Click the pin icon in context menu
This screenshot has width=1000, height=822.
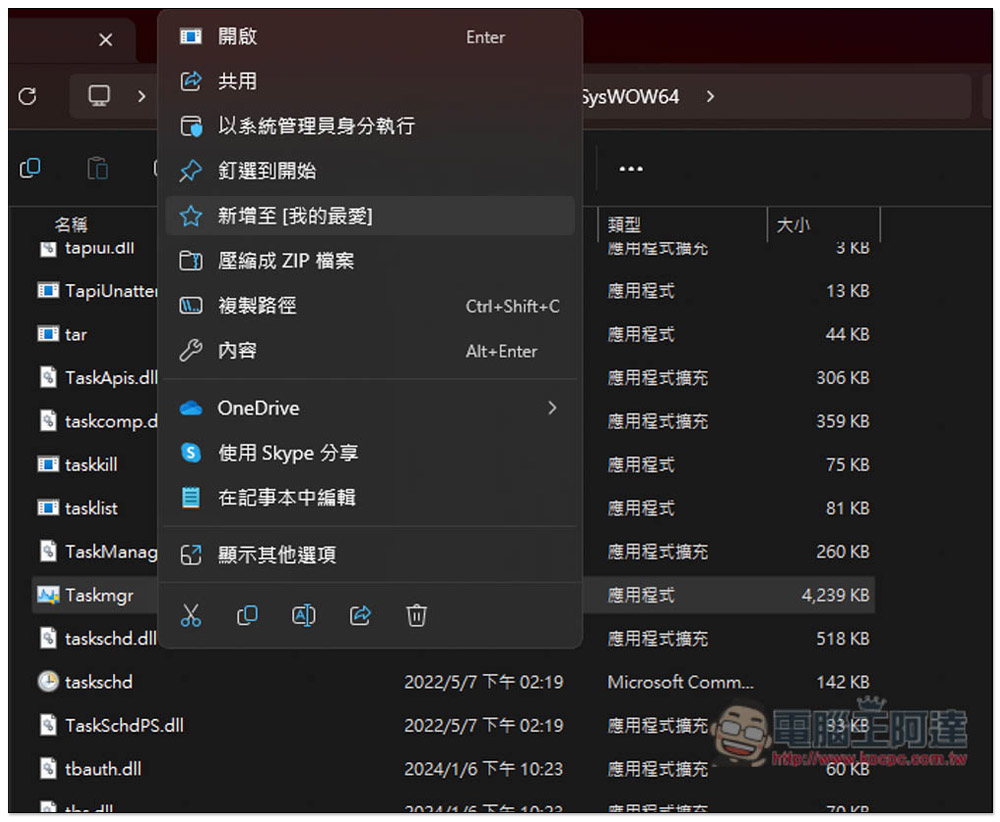(191, 171)
